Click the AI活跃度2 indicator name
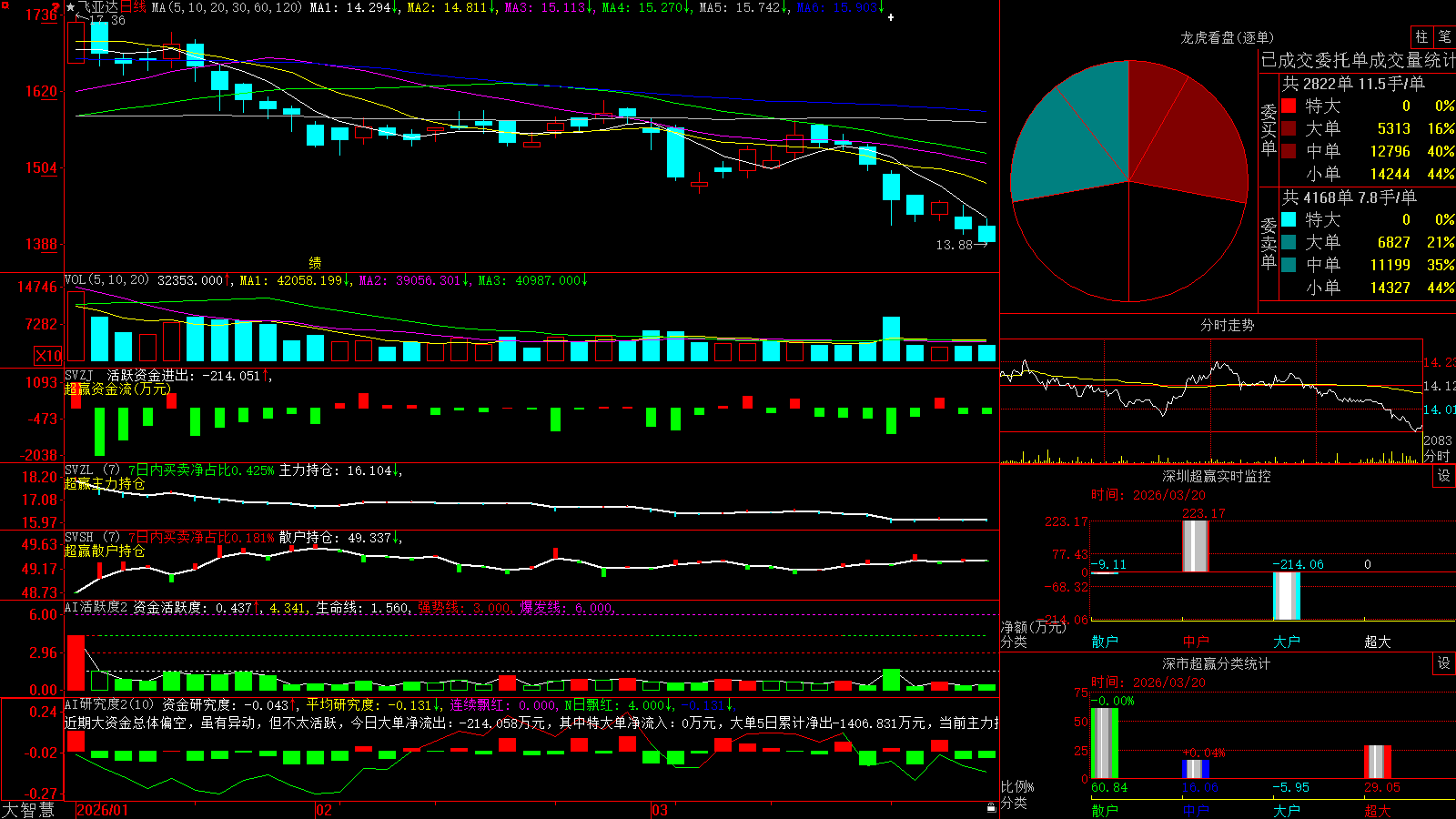Image resolution: width=1456 pixels, height=819 pixels. click(x=96, y=607)
